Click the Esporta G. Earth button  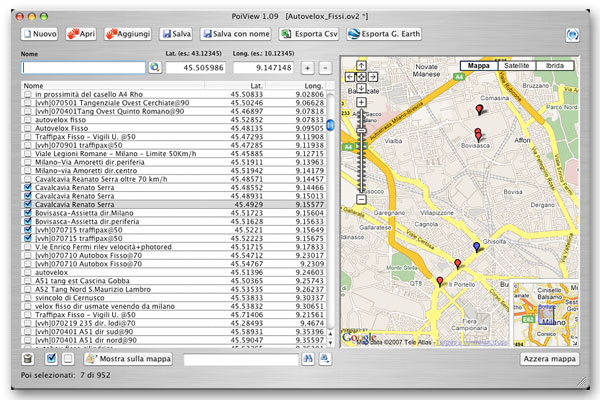(384, 34)
